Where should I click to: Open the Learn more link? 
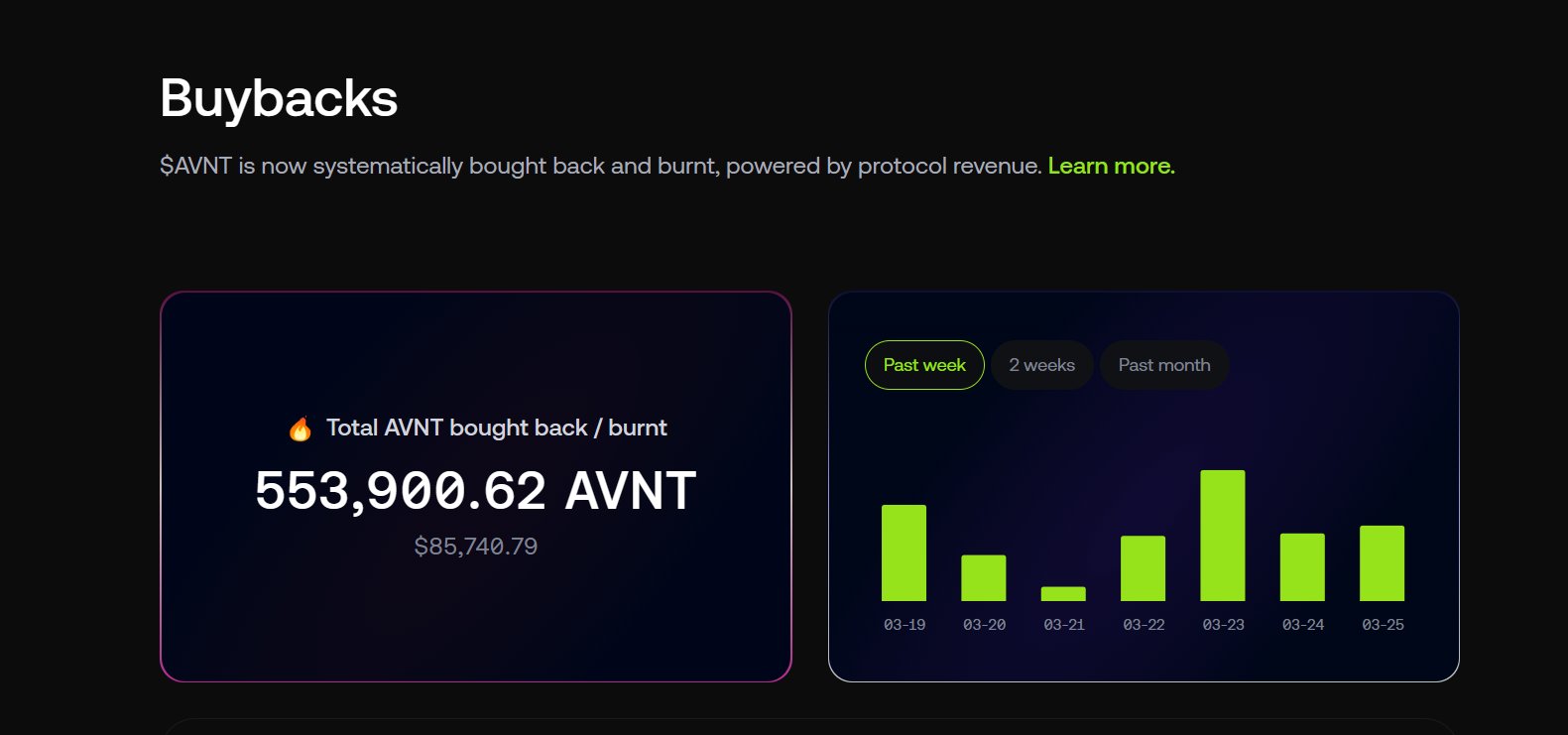(x=1111, y=166)
